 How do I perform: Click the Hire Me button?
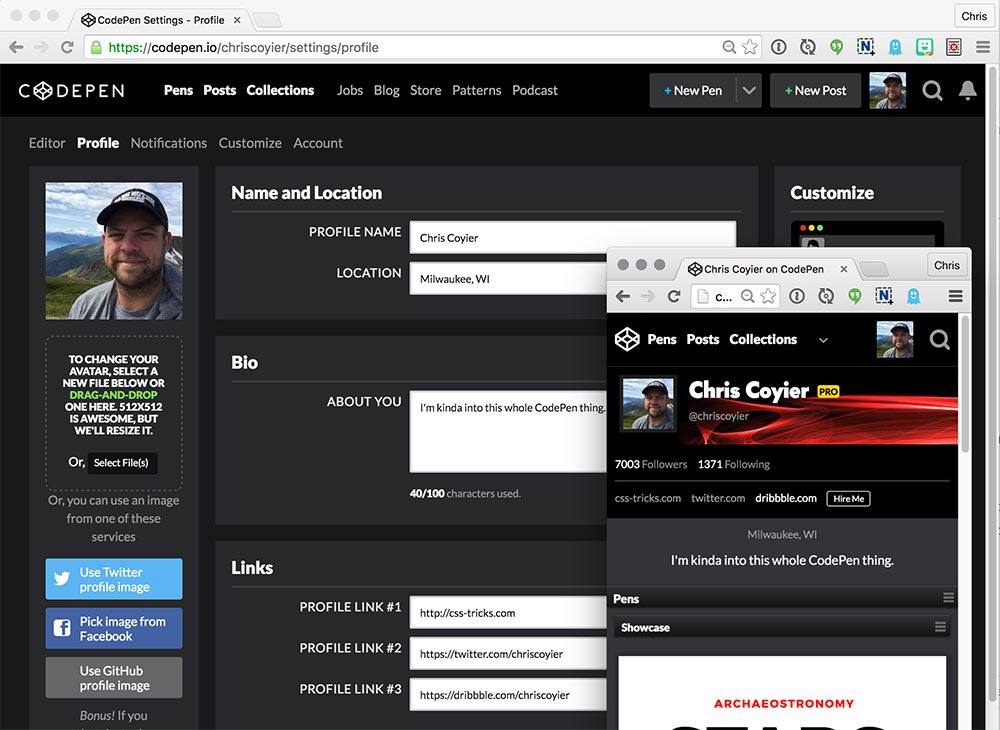pos(848,498)
